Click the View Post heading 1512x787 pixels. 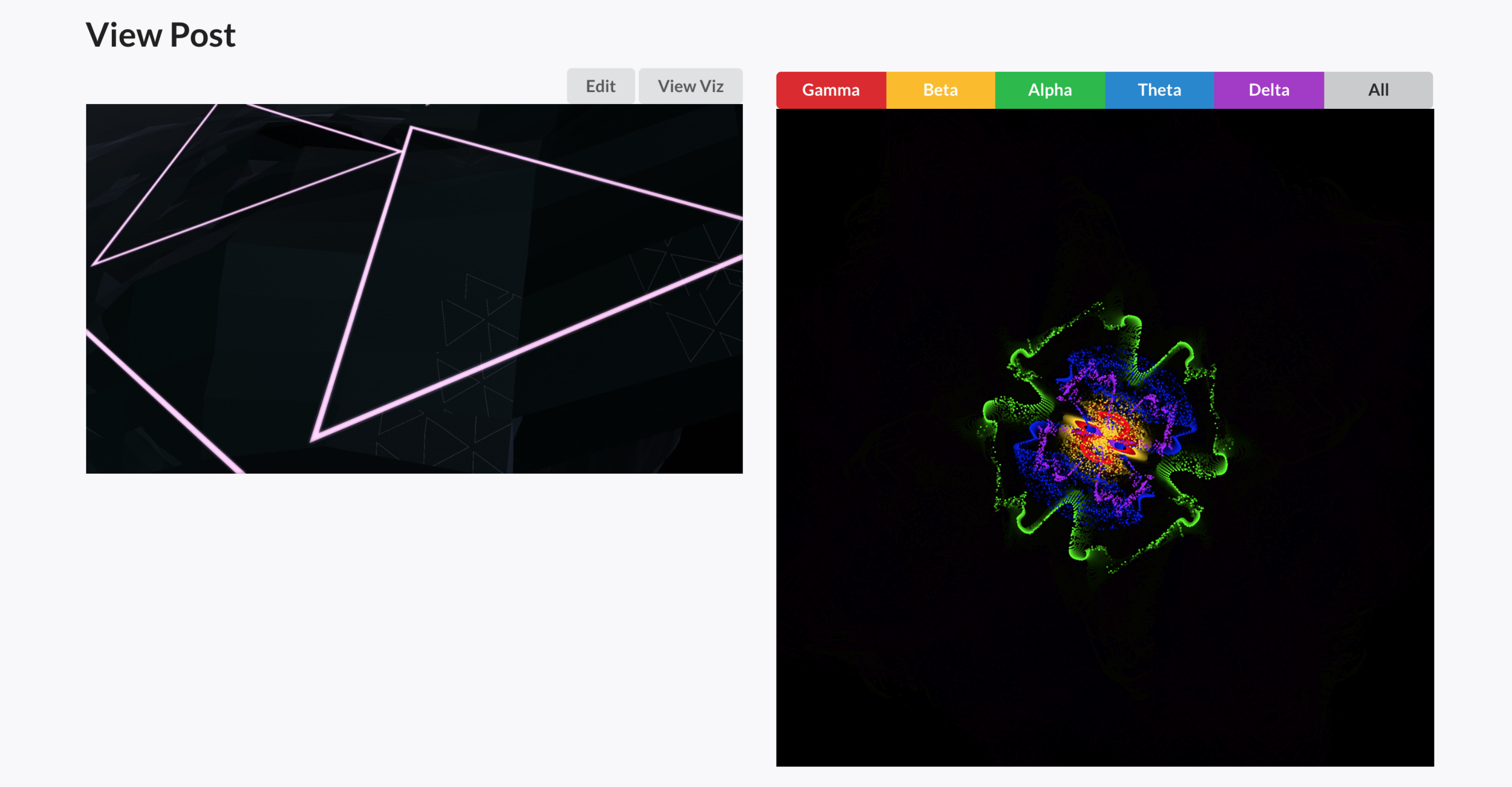160,35
